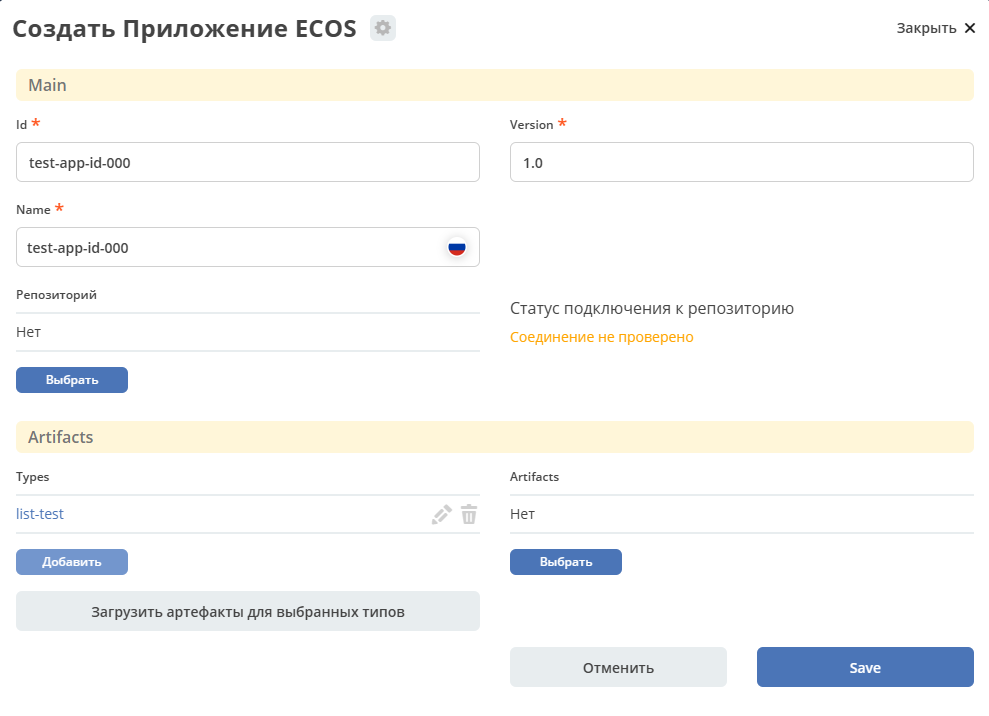Image resolution: width=989 pixels, height=716 pixels.
Task: Click the Закрыть text at top right
Action: [926, 28]
